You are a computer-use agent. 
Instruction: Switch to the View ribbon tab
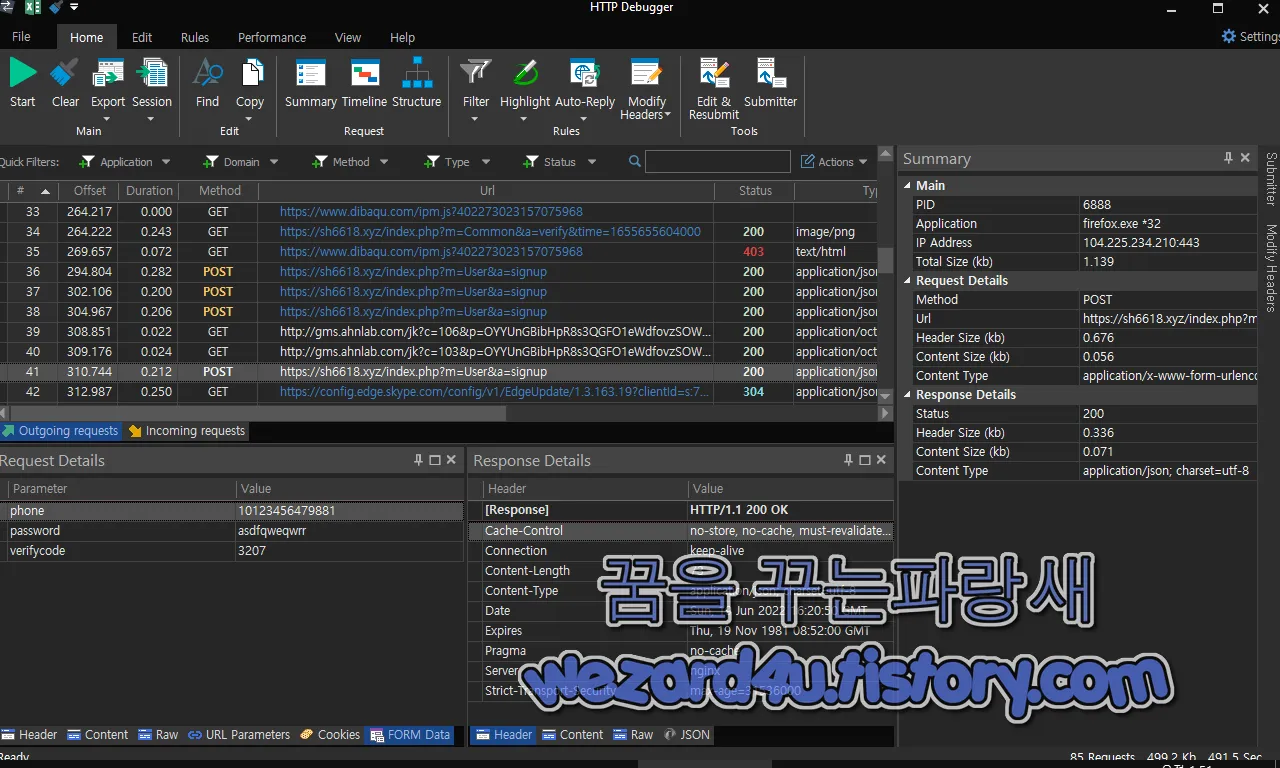348,37
